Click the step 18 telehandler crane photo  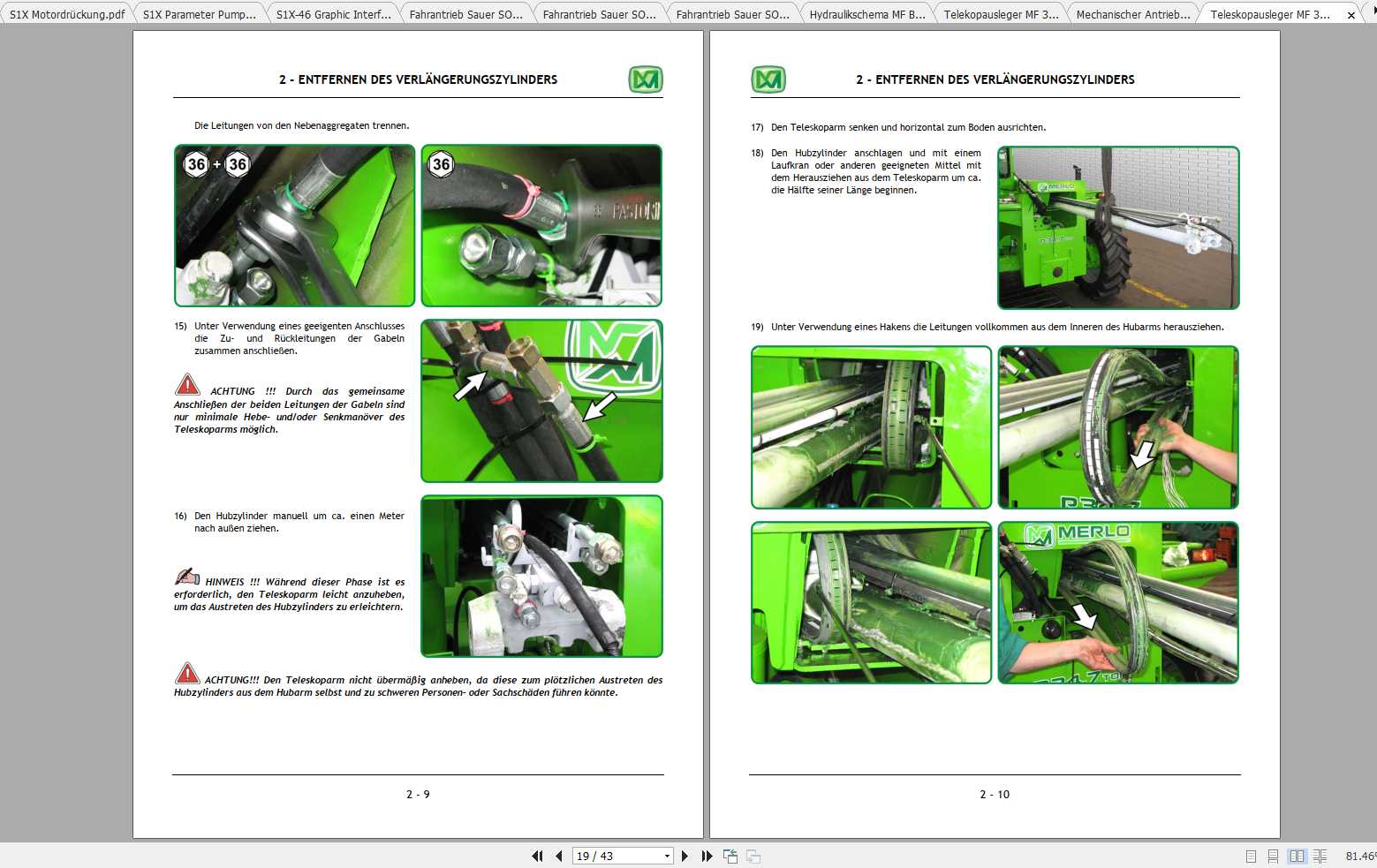pos(1118,228)
